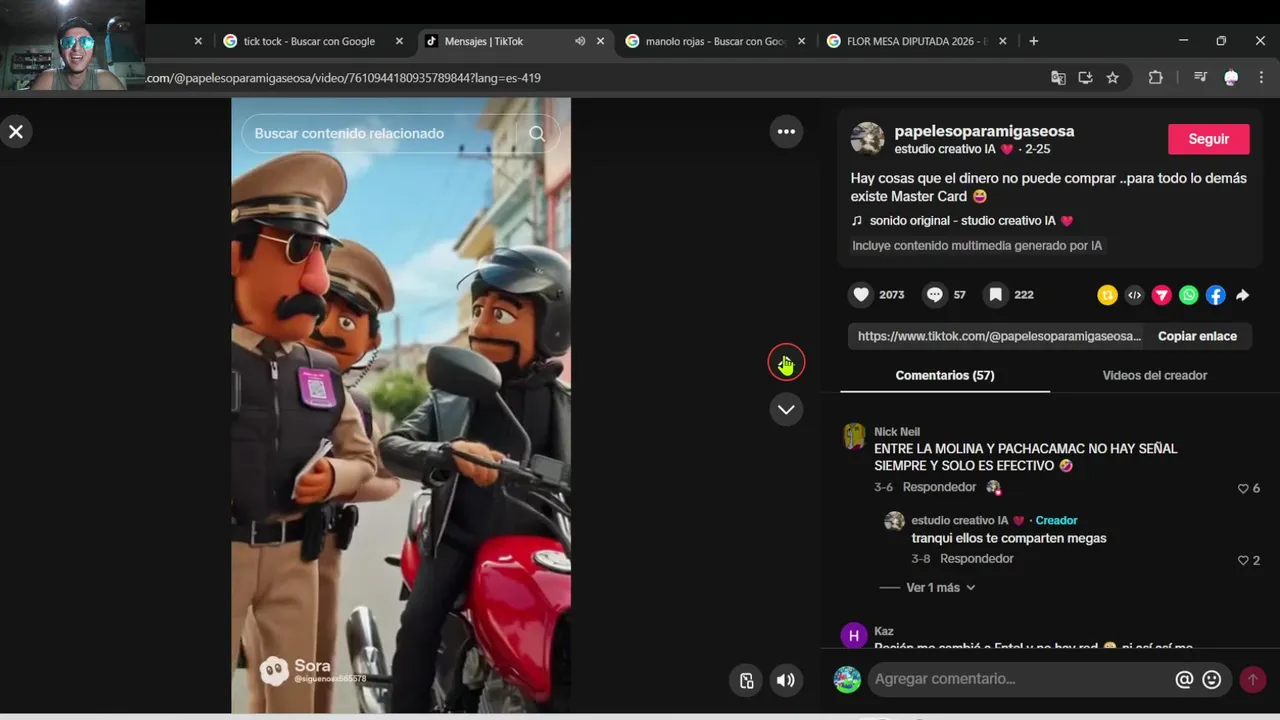The image size is (1280, 720).
Task: Close the 'tick tock' tab
Action: tap(399, 41)
